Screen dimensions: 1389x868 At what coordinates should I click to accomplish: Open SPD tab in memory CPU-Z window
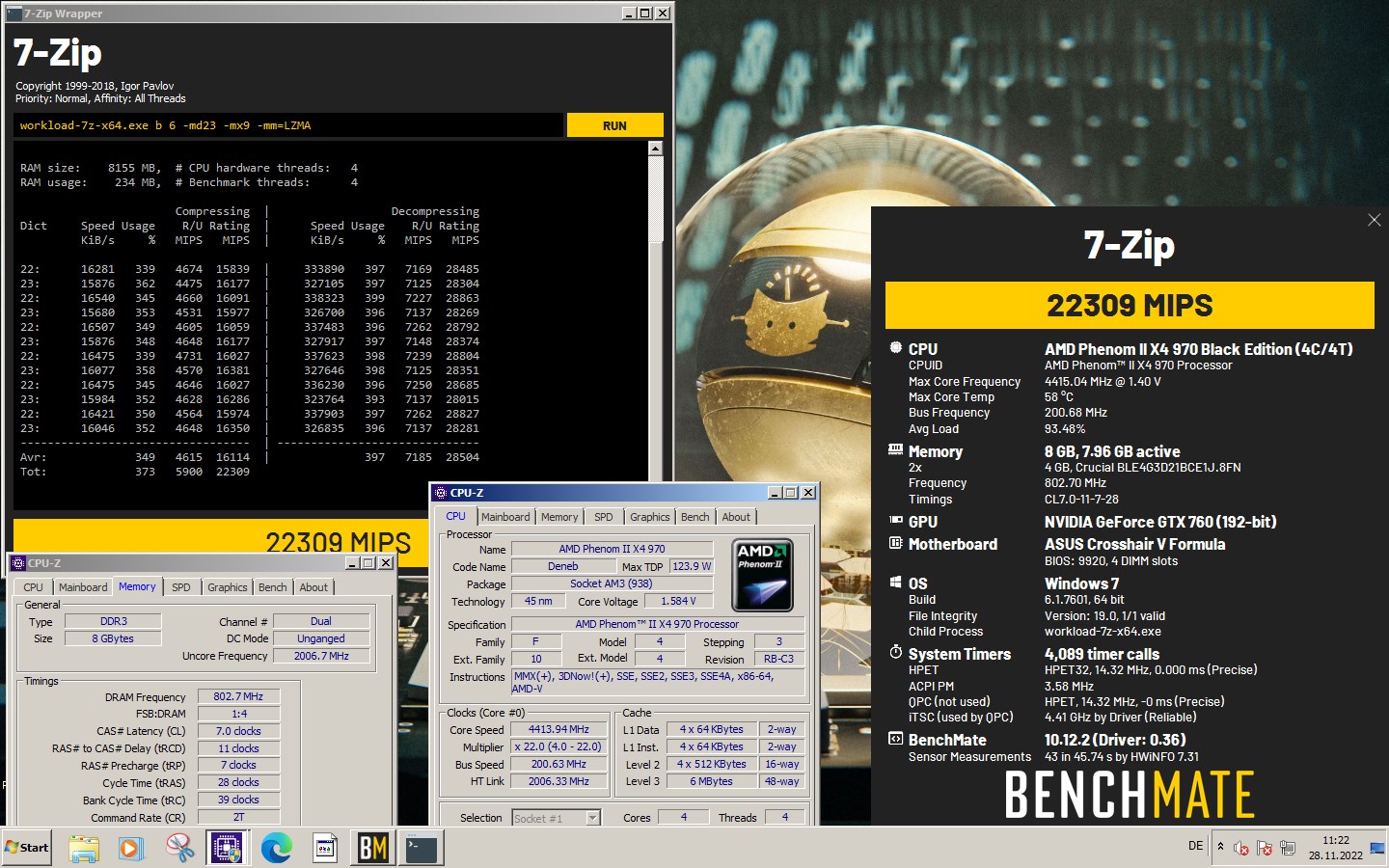click(181, 587)
